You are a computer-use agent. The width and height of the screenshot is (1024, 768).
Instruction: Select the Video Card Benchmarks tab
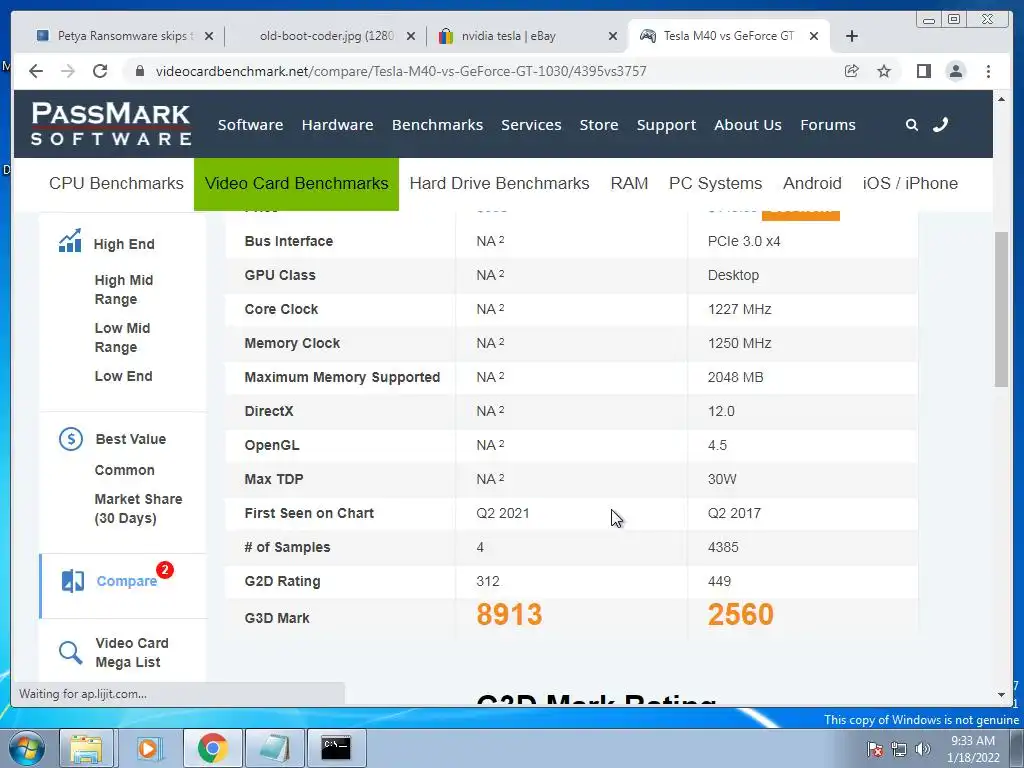(x=296, y=184)
